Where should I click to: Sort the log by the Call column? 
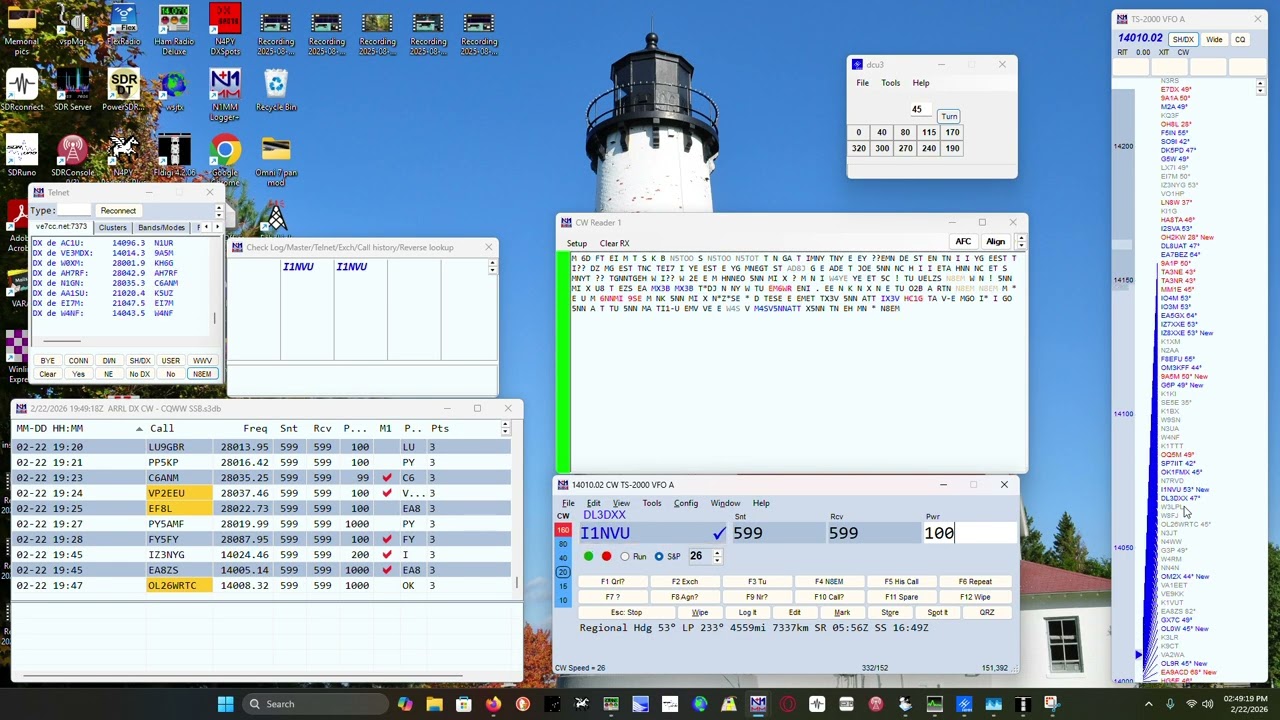tap(162, 428)
